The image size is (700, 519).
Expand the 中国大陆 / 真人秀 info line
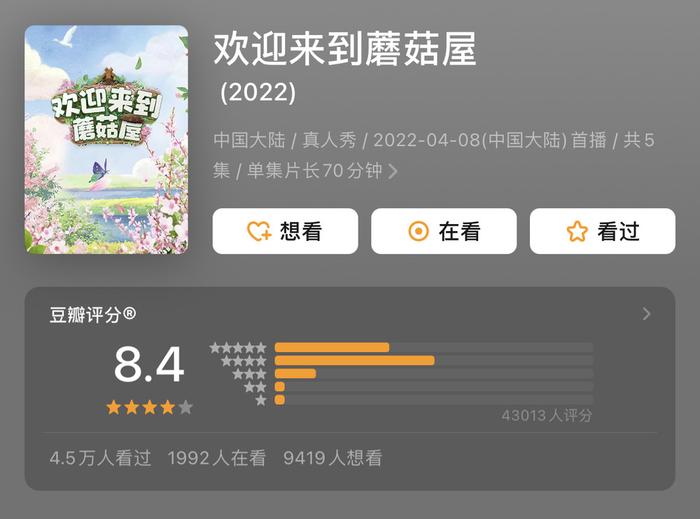[x=433, y=155]
